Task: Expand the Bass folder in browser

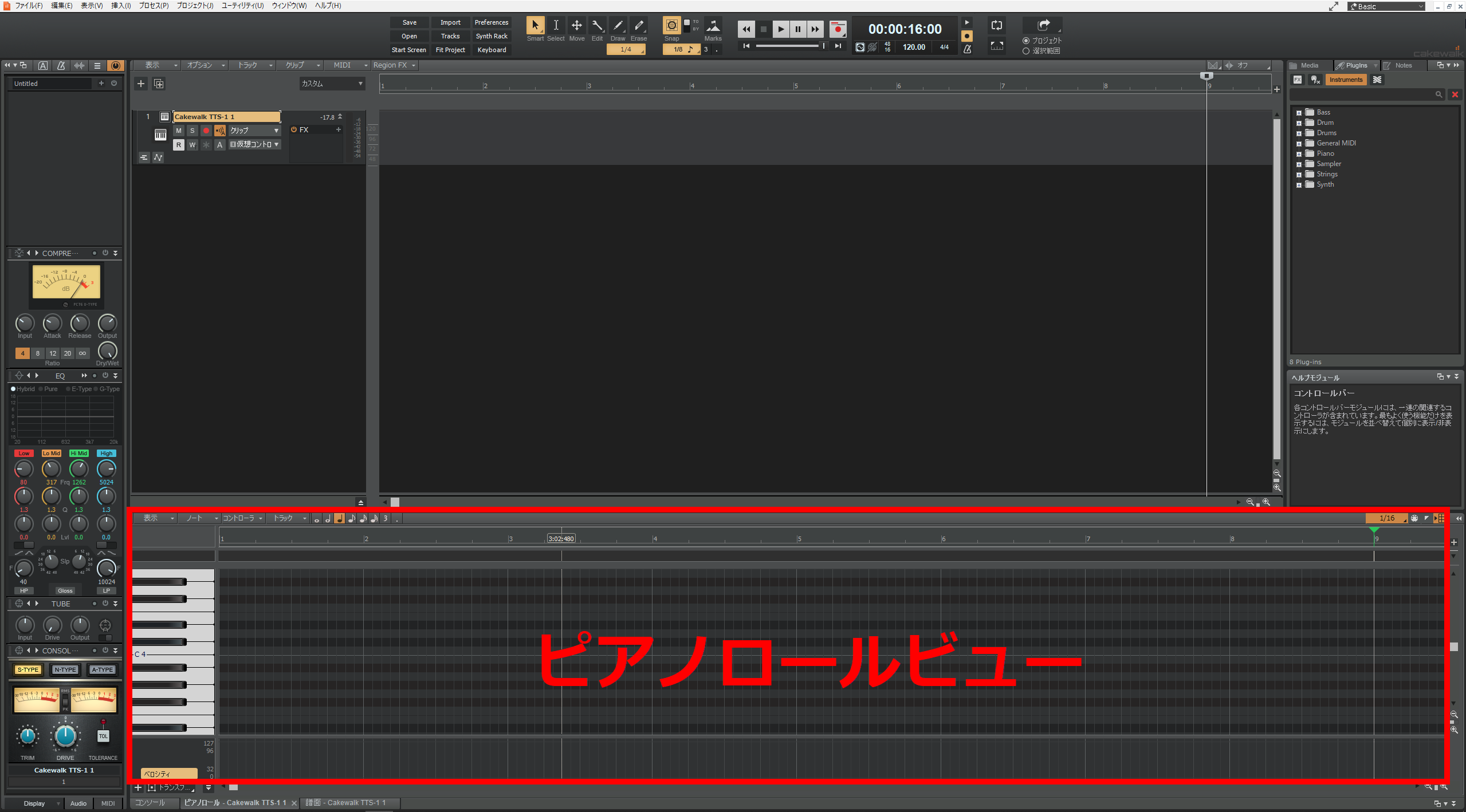Action: (x=1299, y=113)
